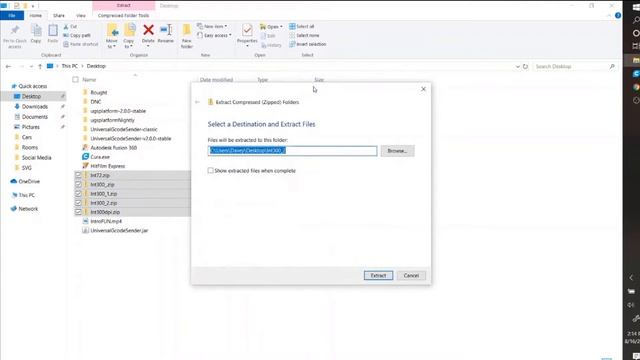Click the pink Extract contextual tab
640x360 pixels.
124,6
